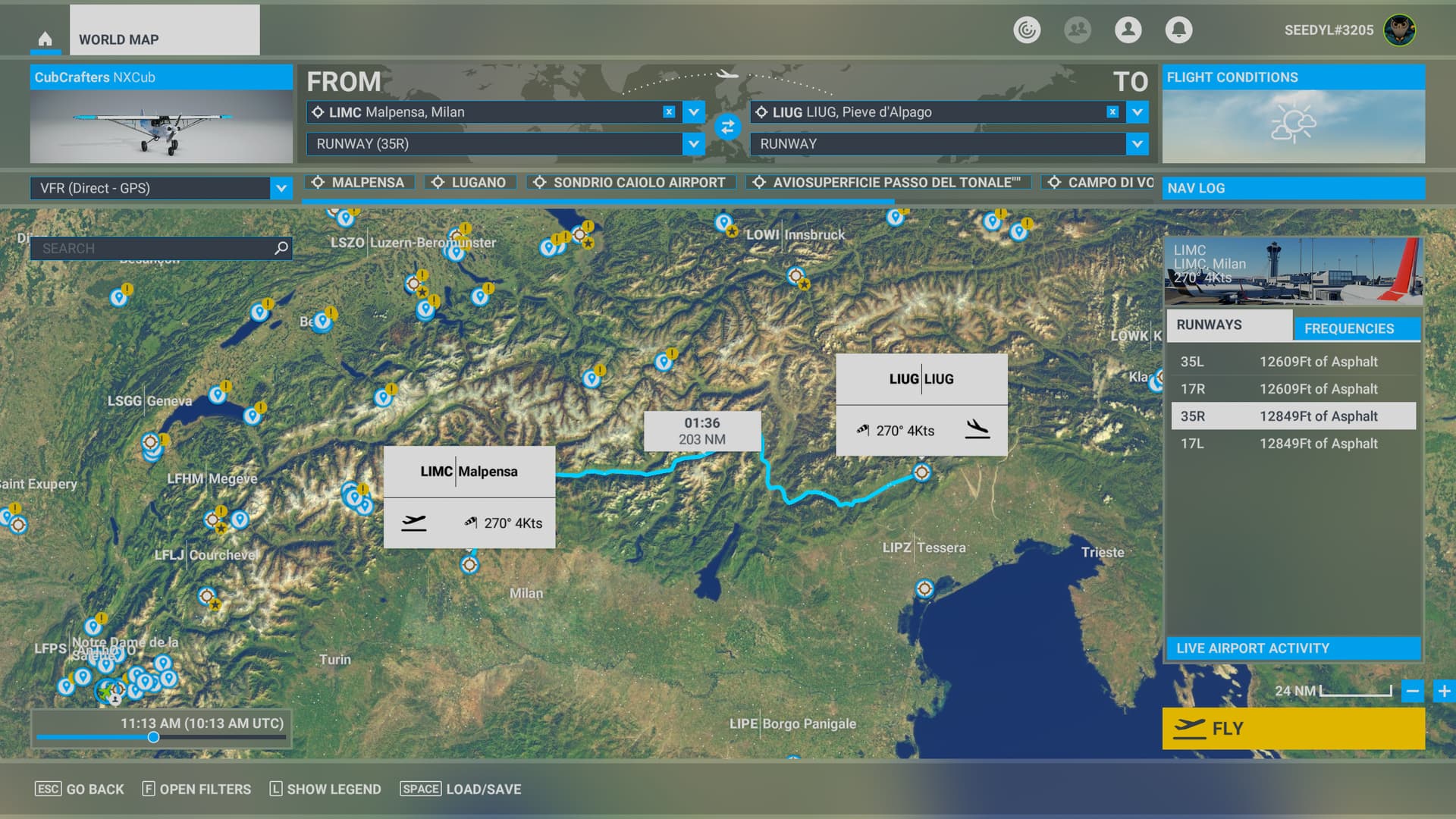Click the LIPZ Tessera map label

[924, 548]
